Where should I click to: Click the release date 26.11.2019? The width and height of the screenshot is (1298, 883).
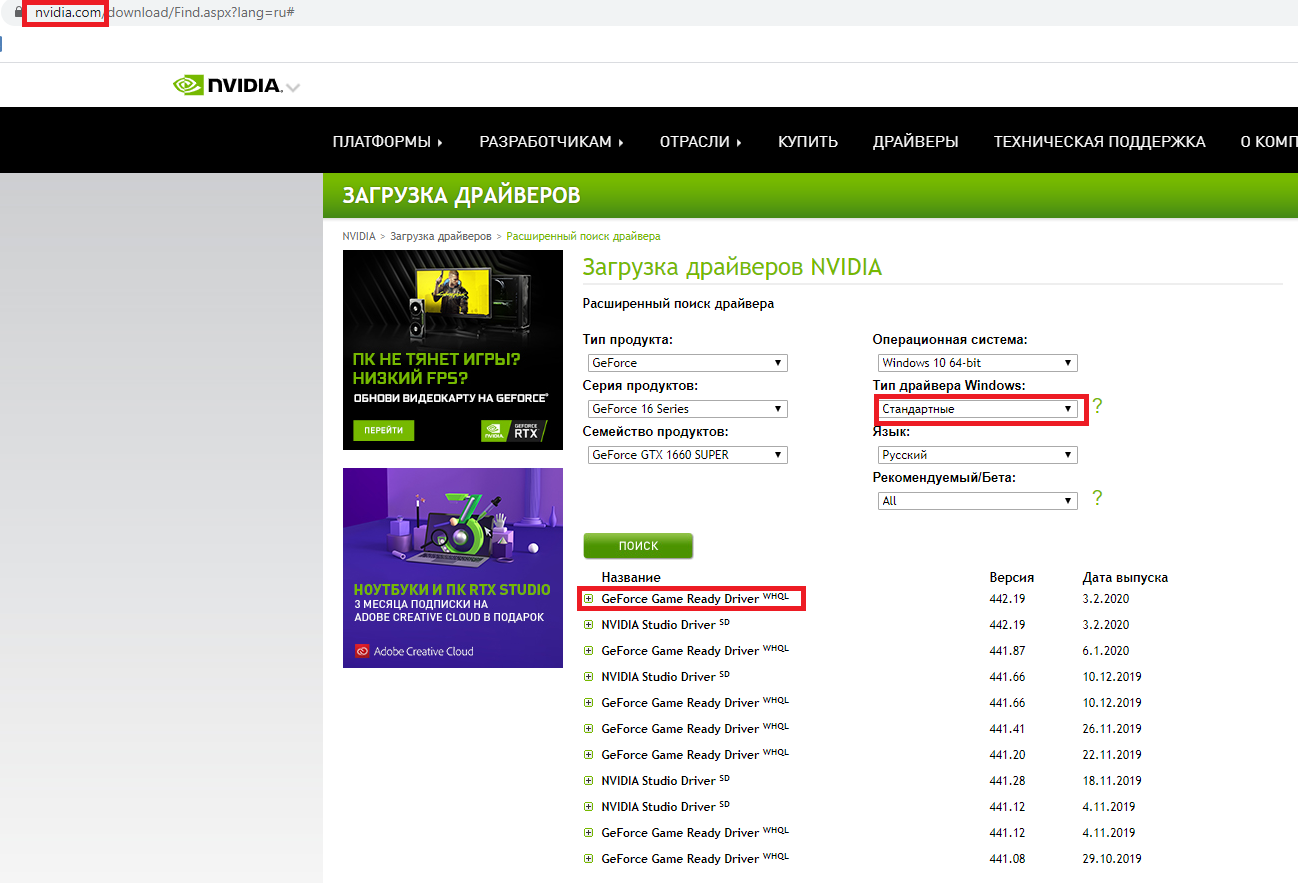coord(1112,729)
